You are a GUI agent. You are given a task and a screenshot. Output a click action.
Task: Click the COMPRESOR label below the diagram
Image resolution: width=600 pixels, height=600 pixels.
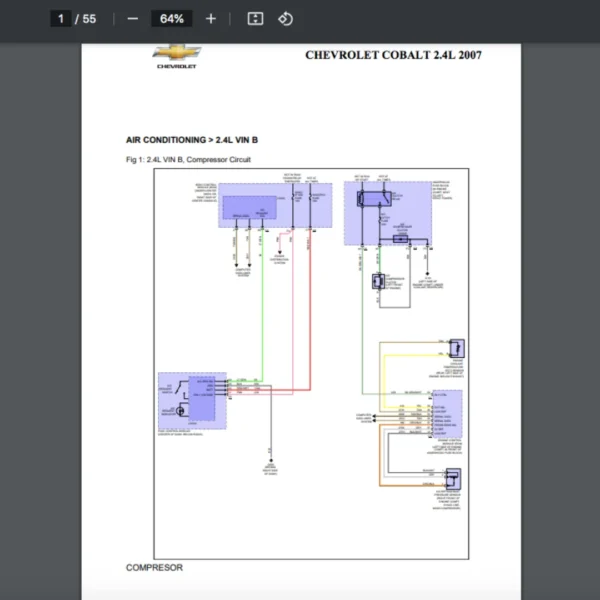pyautogui.click(x=154, y=567)
